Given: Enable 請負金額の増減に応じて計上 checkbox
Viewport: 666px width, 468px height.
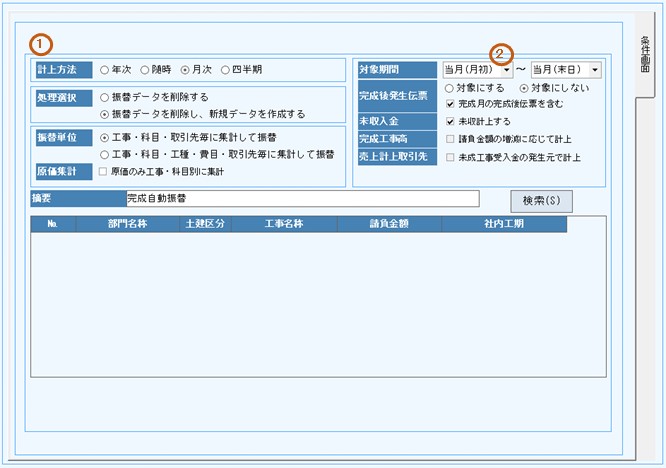Looking at the screenshot, I should 450,139.
